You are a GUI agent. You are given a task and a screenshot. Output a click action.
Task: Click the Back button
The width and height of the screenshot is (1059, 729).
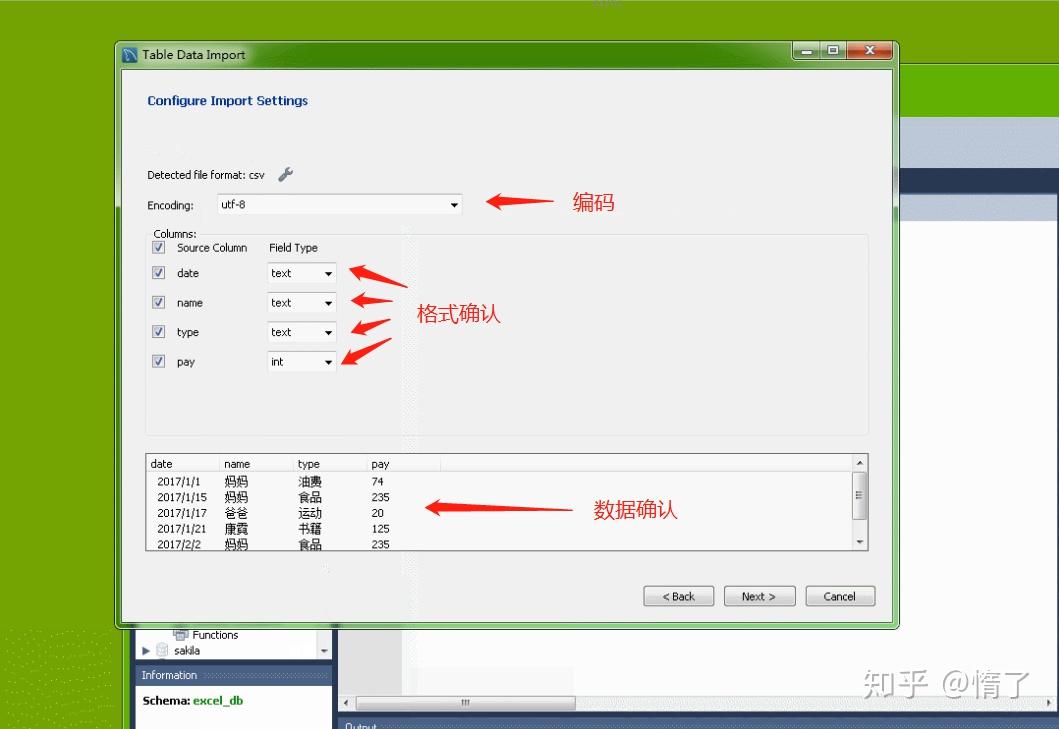point(678,596)
